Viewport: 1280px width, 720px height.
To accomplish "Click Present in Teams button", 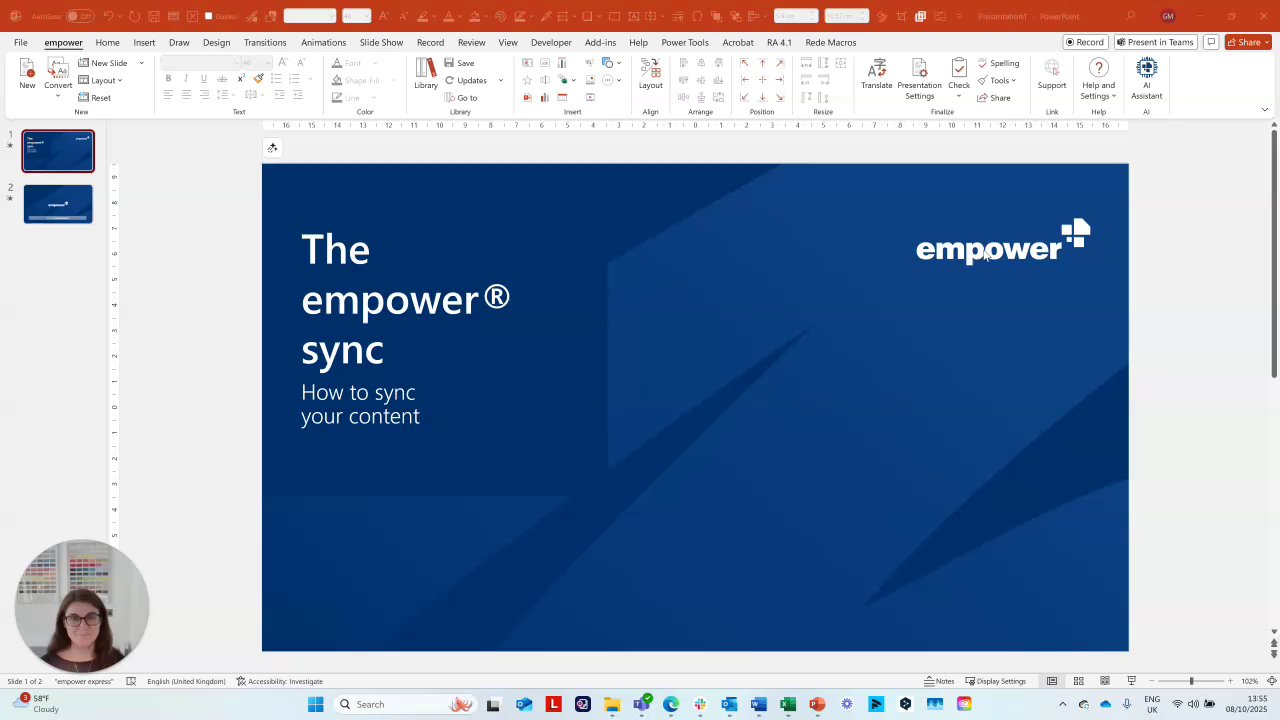I will 1156,42.
